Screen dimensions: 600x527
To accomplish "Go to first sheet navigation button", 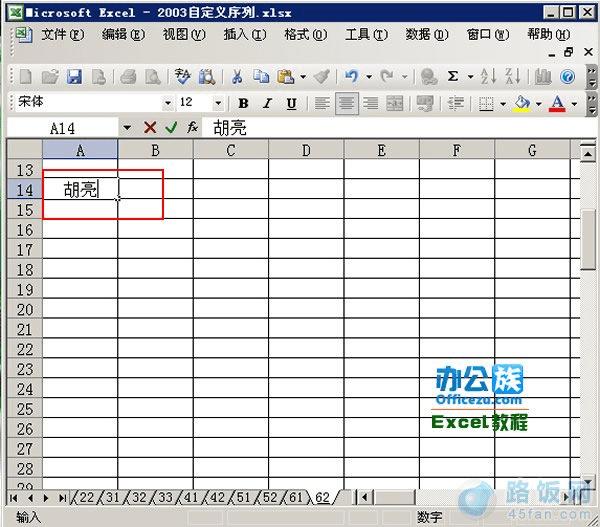I will tap(13, 498).
